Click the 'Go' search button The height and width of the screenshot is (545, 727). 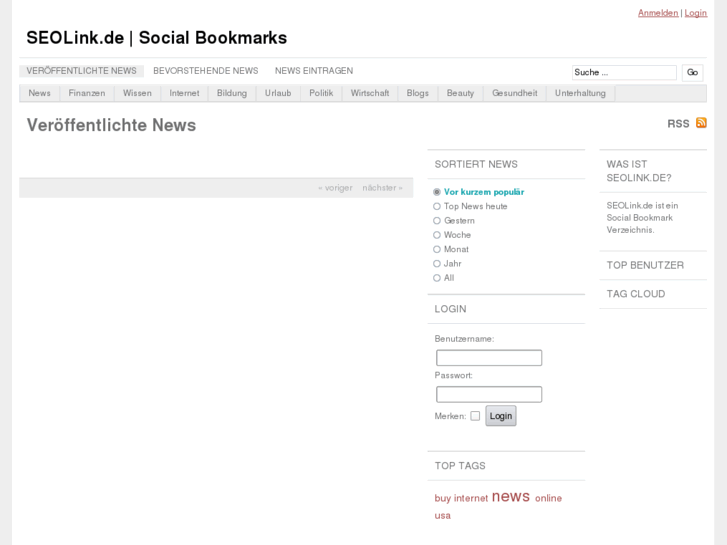coord(692,72)
